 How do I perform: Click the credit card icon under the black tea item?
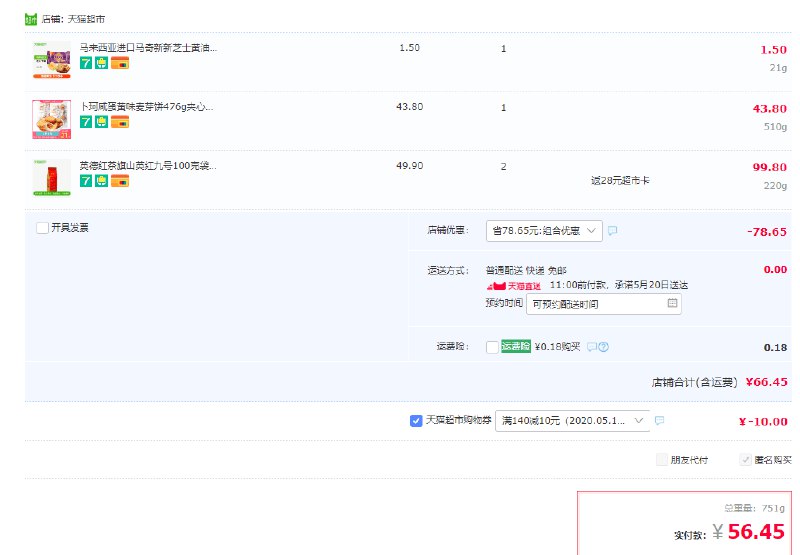[x=120, y=181]
